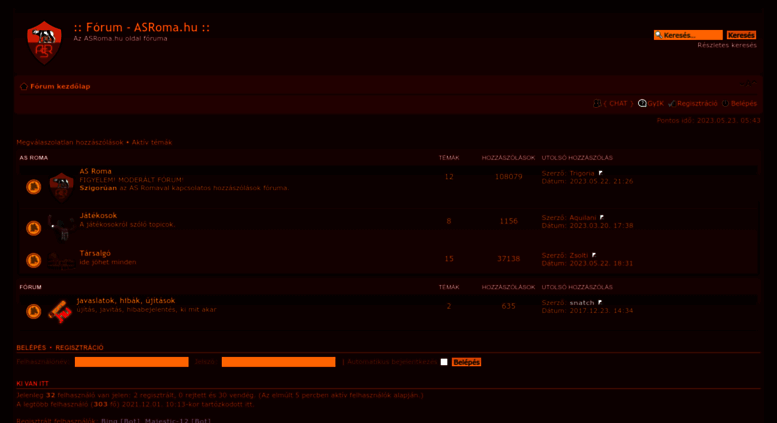777x423 pixels.
Task: Click the font size change icon
Action: pyautogui.click(x=748, y=84)
